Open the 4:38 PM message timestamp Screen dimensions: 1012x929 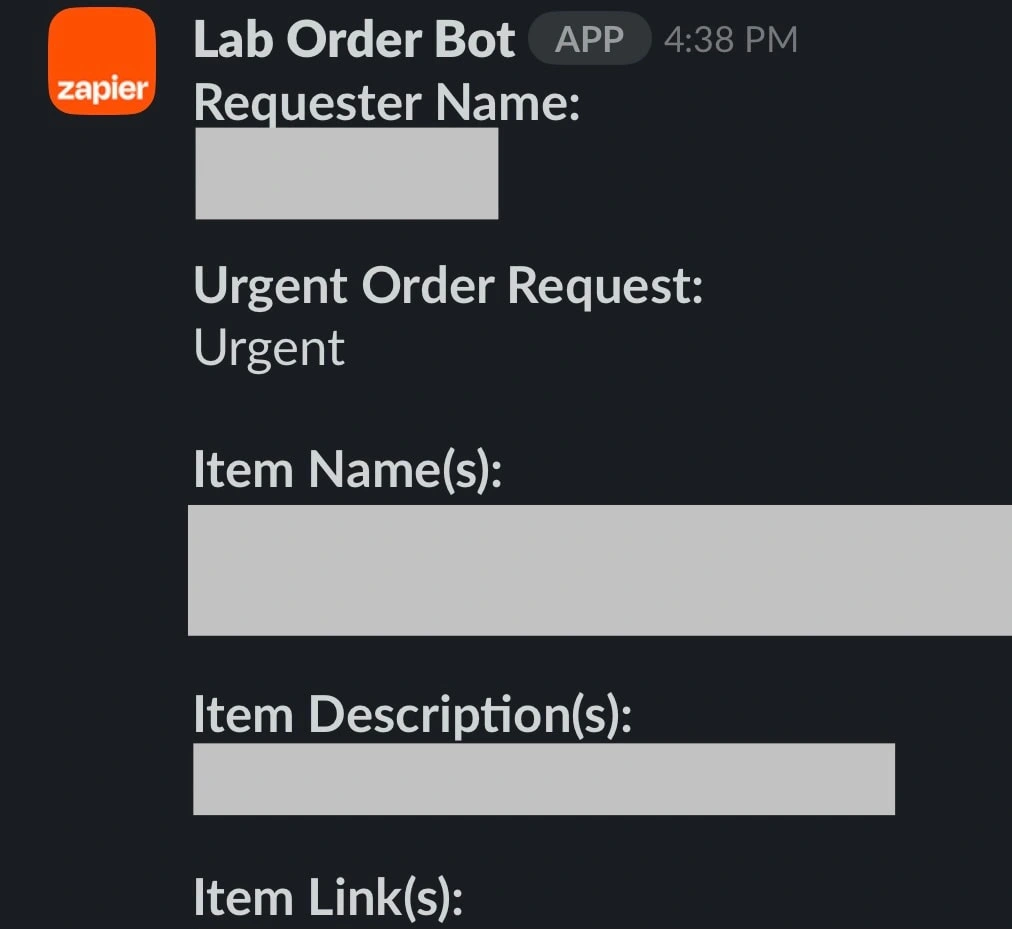[x=730, y=40]
